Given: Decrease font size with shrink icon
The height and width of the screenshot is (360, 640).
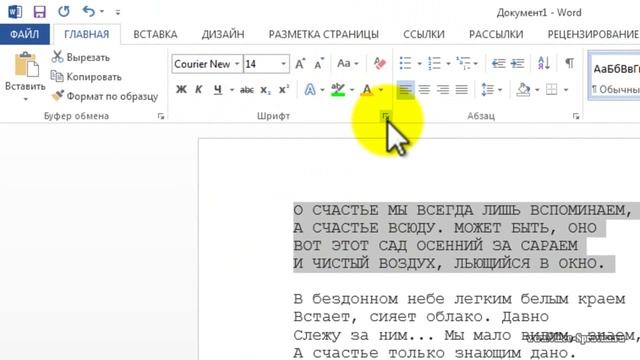Looking at the screenshot, I should (x=319, y=64).
